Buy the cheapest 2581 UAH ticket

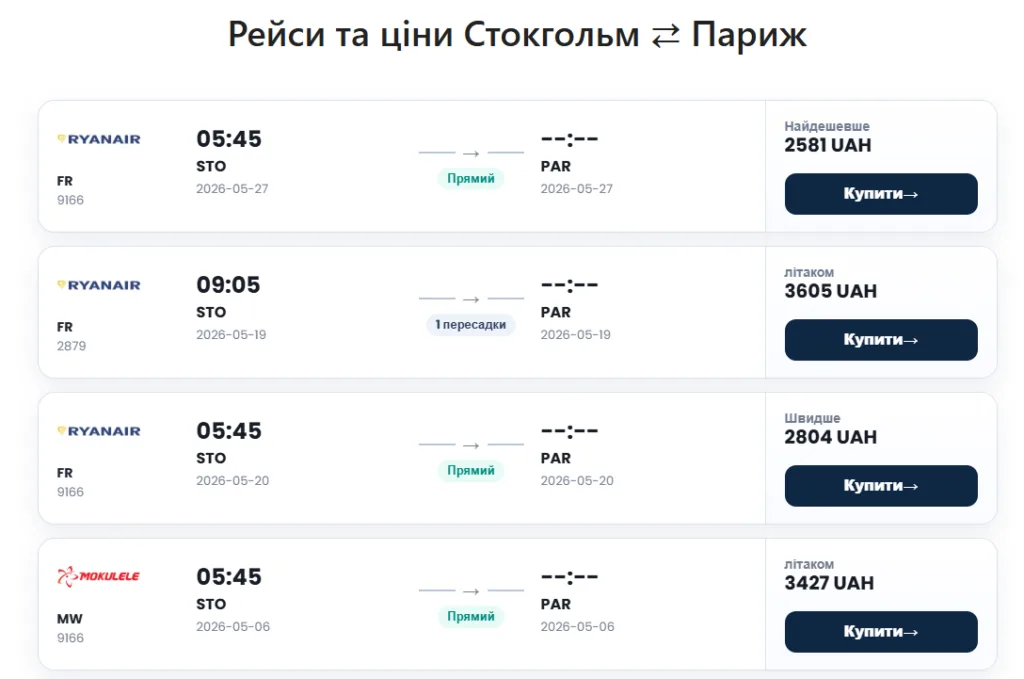[x=880, y=194]
